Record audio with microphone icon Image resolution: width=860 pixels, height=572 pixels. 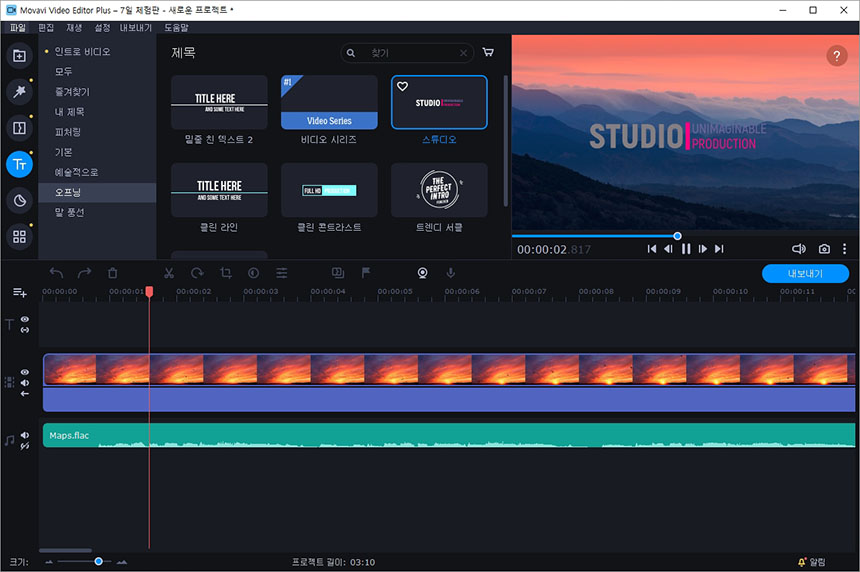(450, 273)
